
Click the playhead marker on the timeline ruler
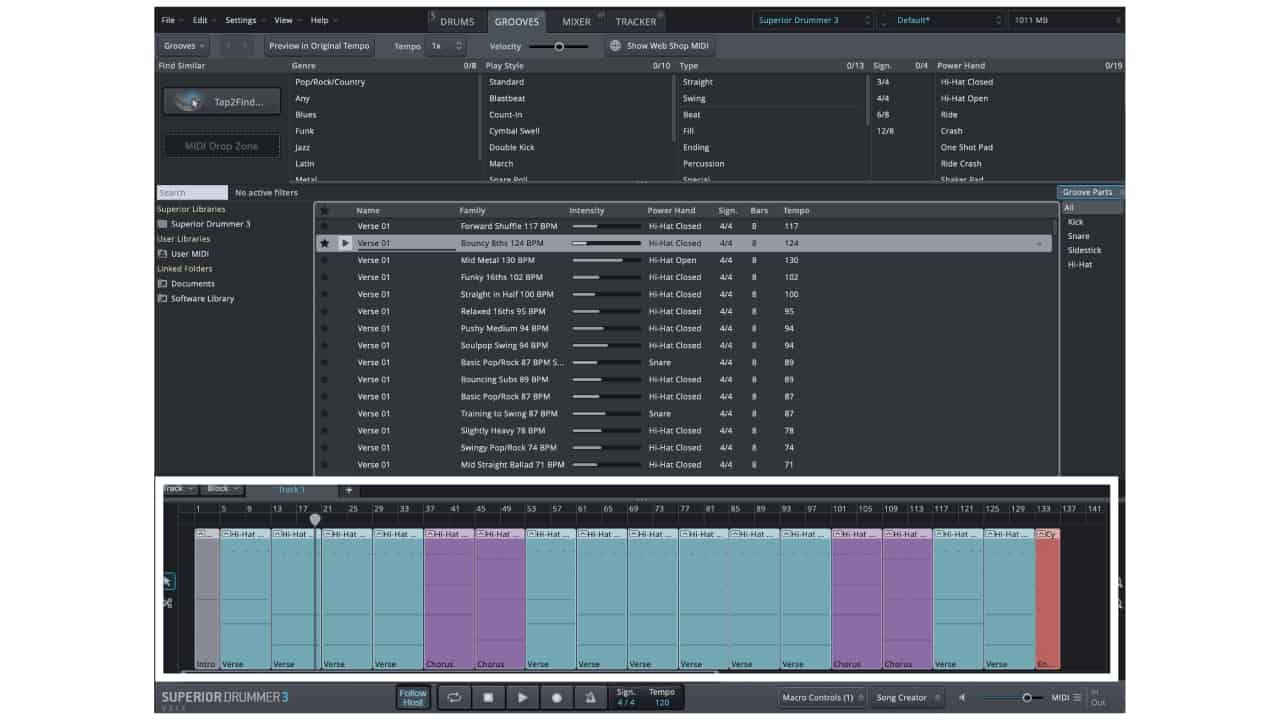(315, 519)
